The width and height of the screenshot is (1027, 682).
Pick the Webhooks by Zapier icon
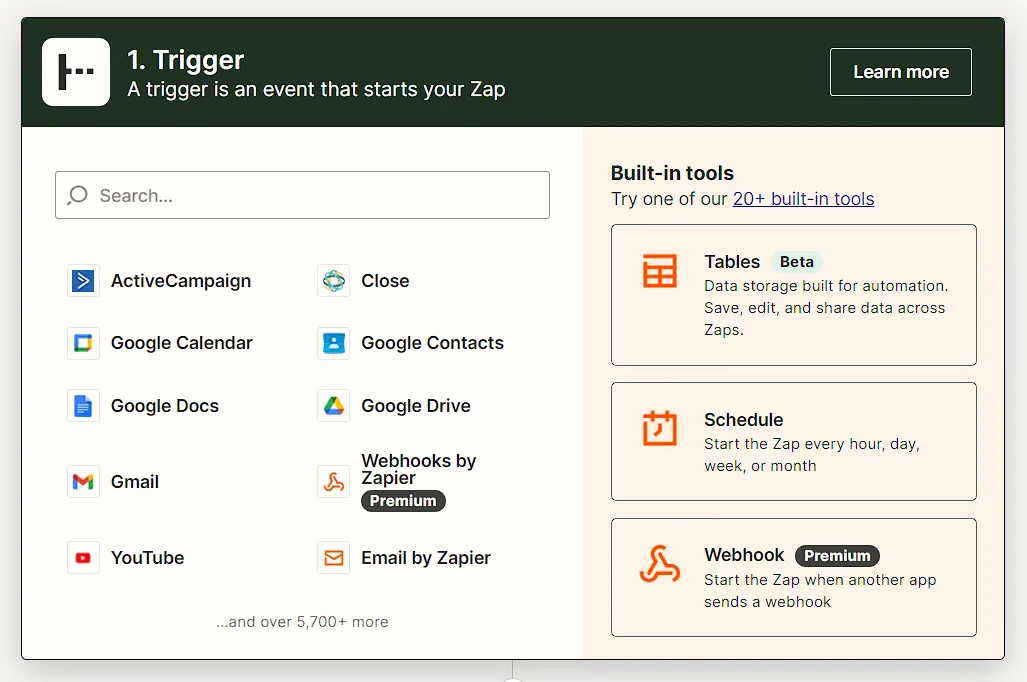pos(333,482)
